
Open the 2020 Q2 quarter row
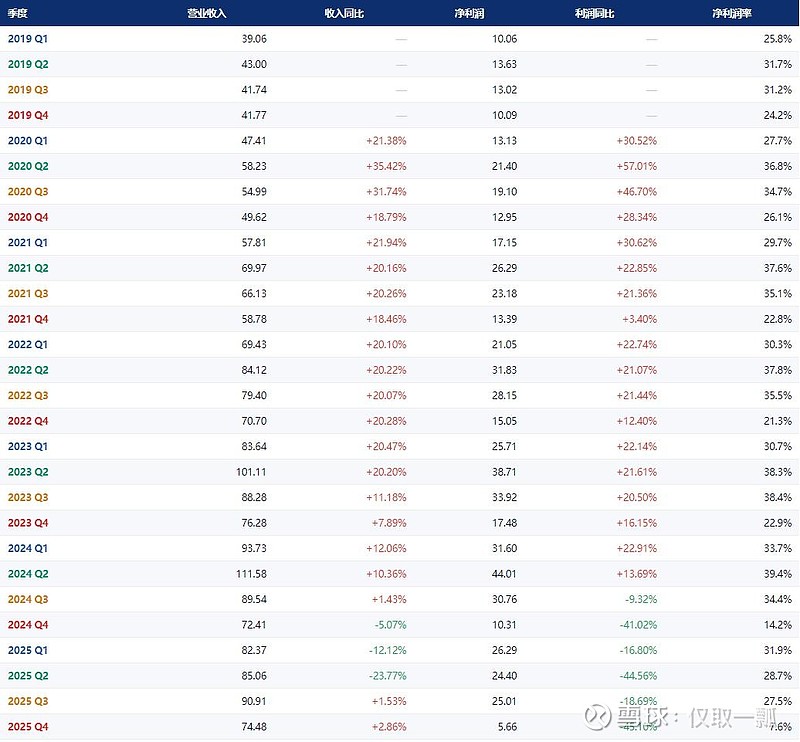pos(28,166)
